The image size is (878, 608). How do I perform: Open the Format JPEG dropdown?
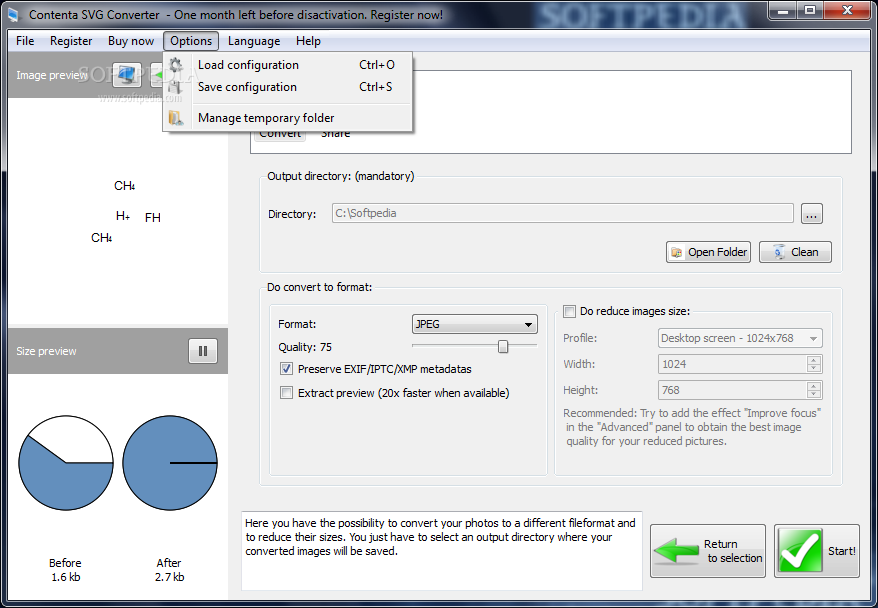click(474, 324)
